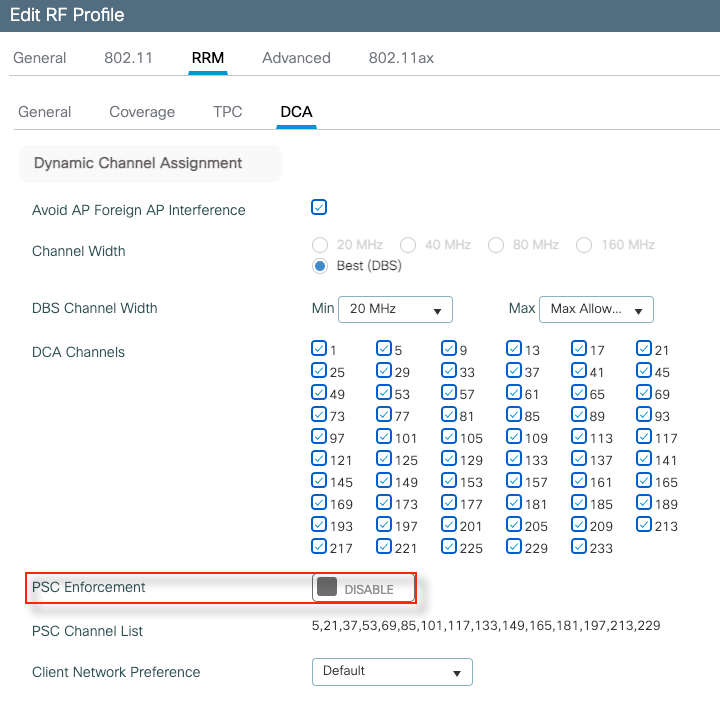Deselect DCA channel 149
Screen dimensions: 720x720
point(384,480)
